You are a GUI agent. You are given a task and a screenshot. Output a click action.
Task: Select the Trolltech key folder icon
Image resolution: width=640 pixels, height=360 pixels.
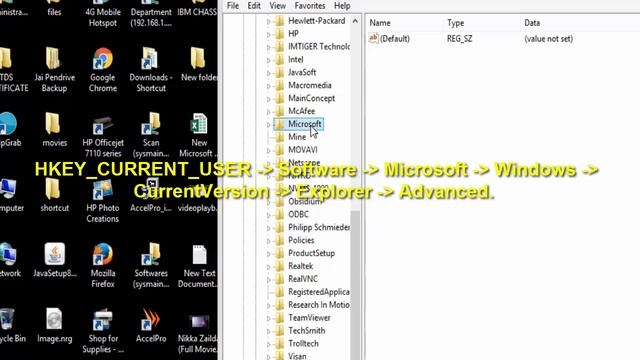click(x=280, y=344)
